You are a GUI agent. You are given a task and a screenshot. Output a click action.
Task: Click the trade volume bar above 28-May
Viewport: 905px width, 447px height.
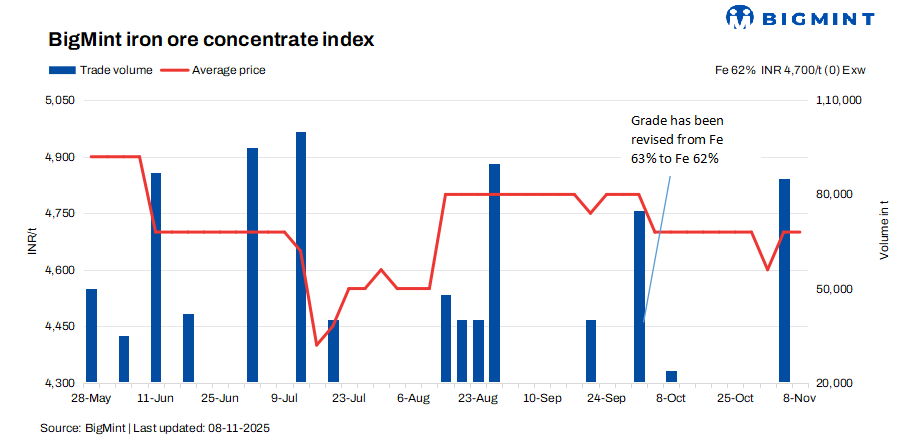(x=92, y=335)
